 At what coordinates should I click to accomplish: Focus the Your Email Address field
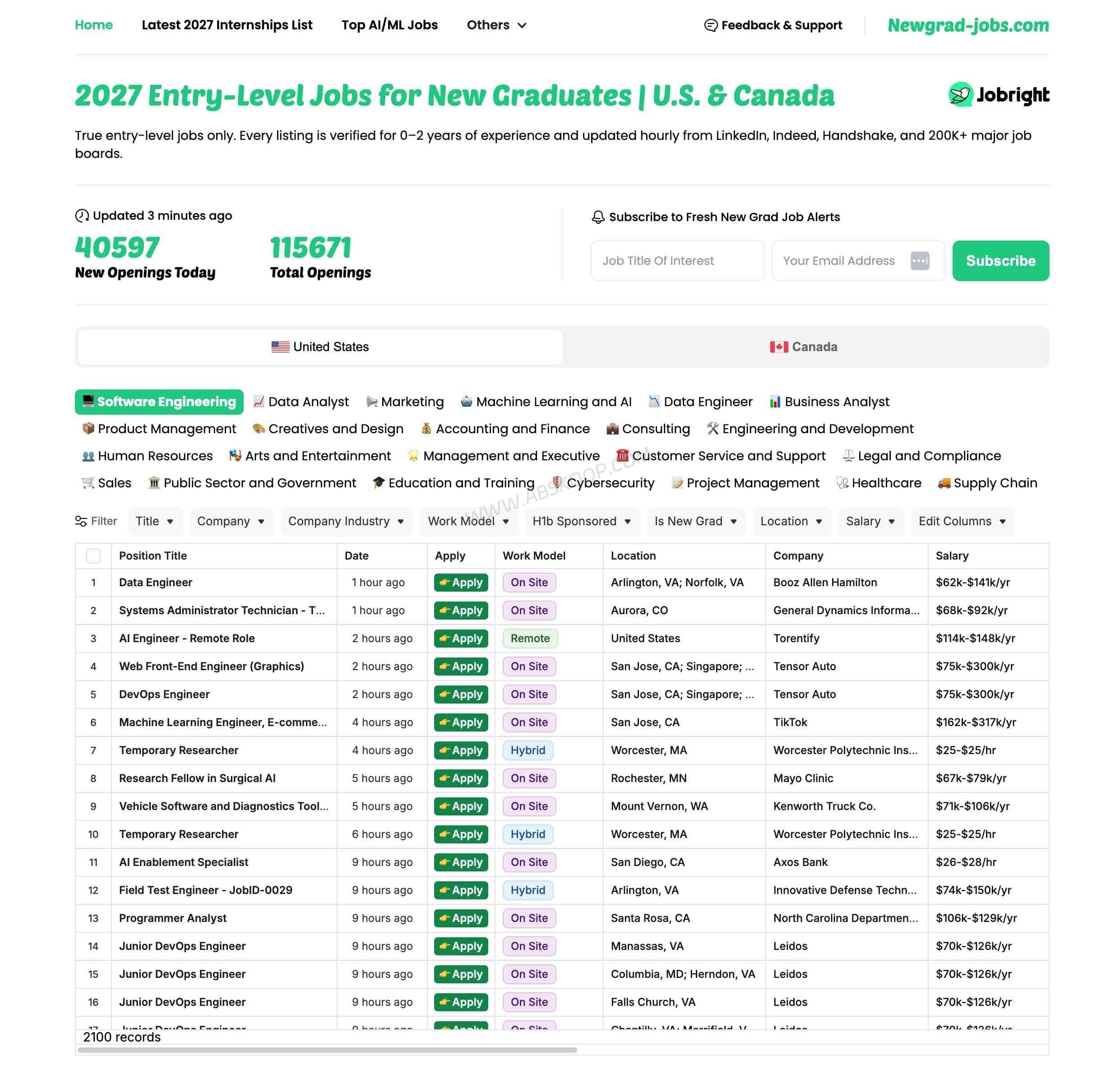coord(858,260)
